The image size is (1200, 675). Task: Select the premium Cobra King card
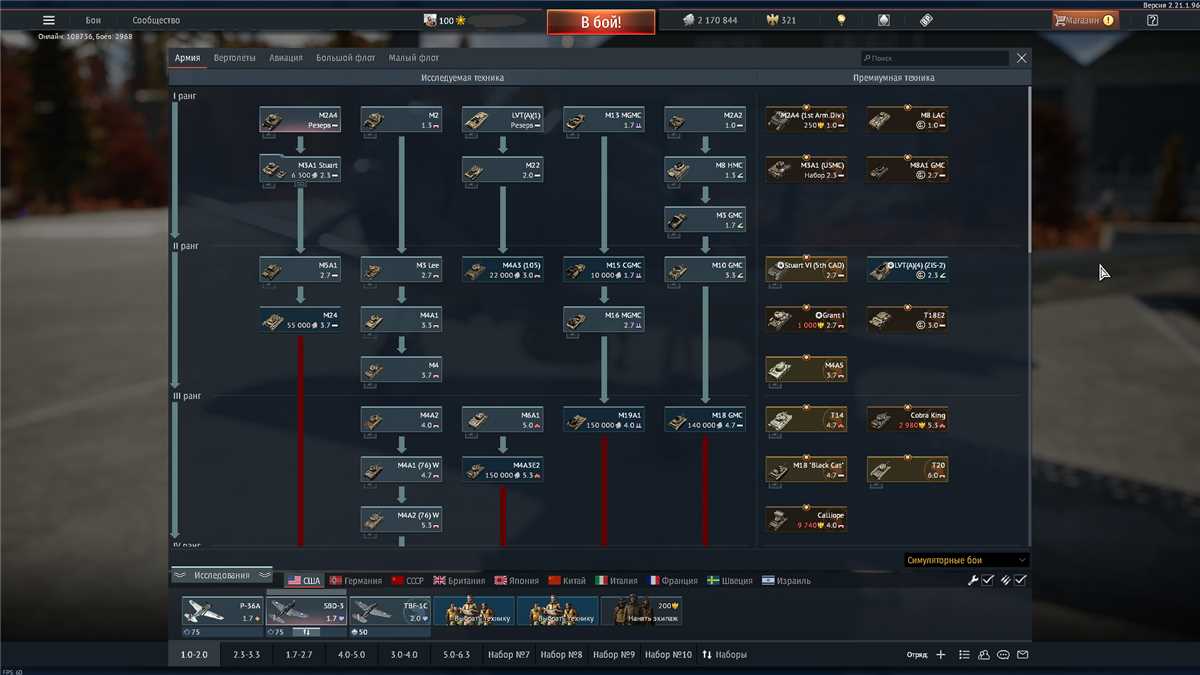pyautogui.click(x=907, y=420)
